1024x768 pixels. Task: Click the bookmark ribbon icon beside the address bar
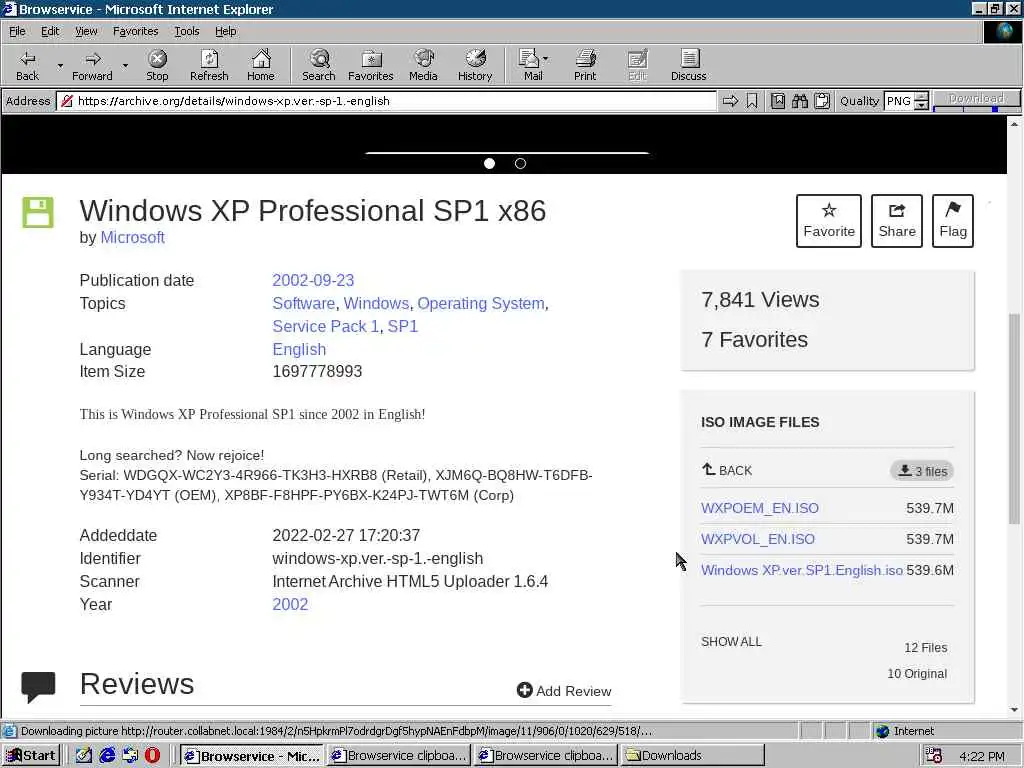[752, 101]
